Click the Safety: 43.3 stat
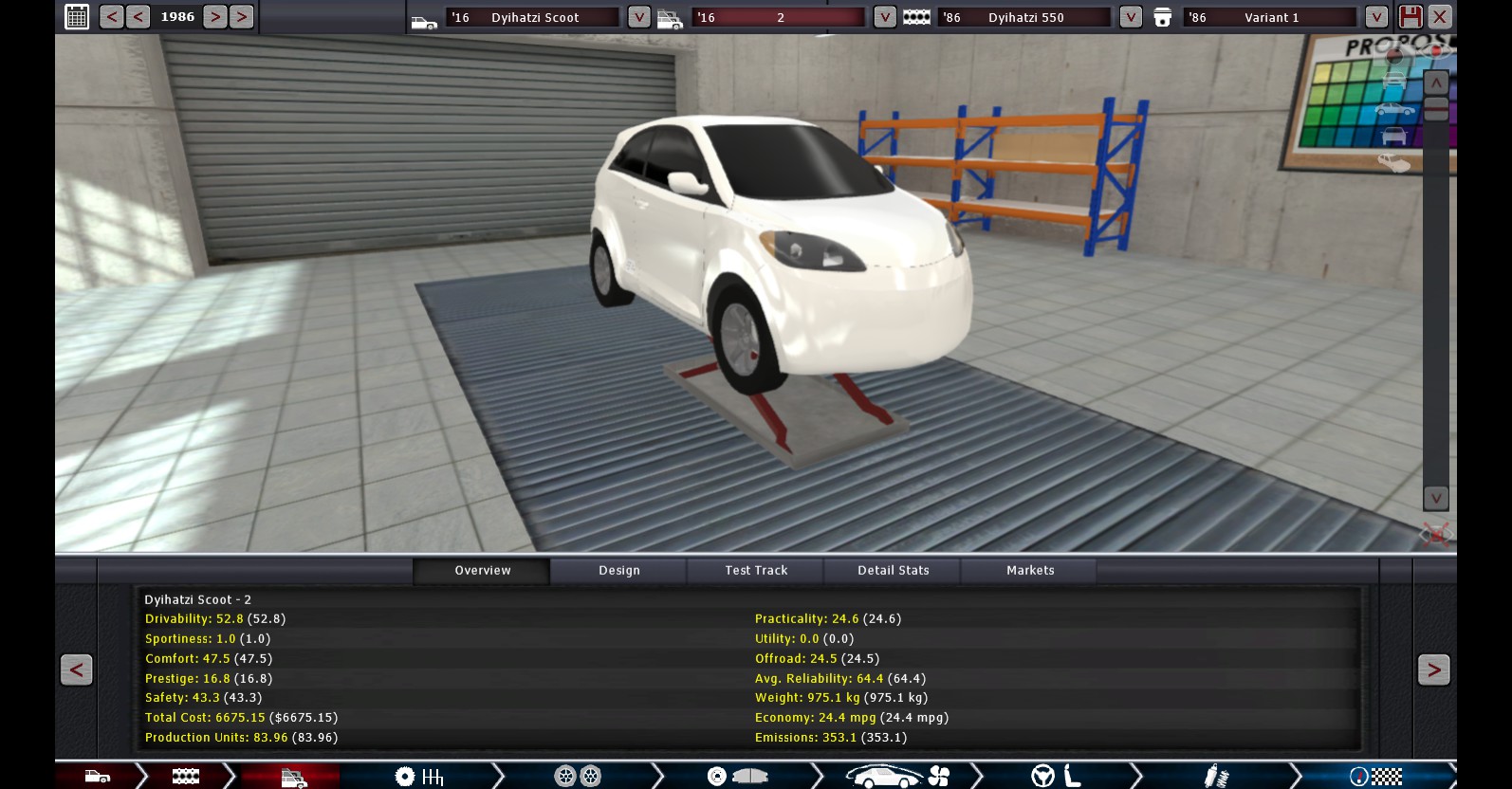 click(x=203, y=697)
